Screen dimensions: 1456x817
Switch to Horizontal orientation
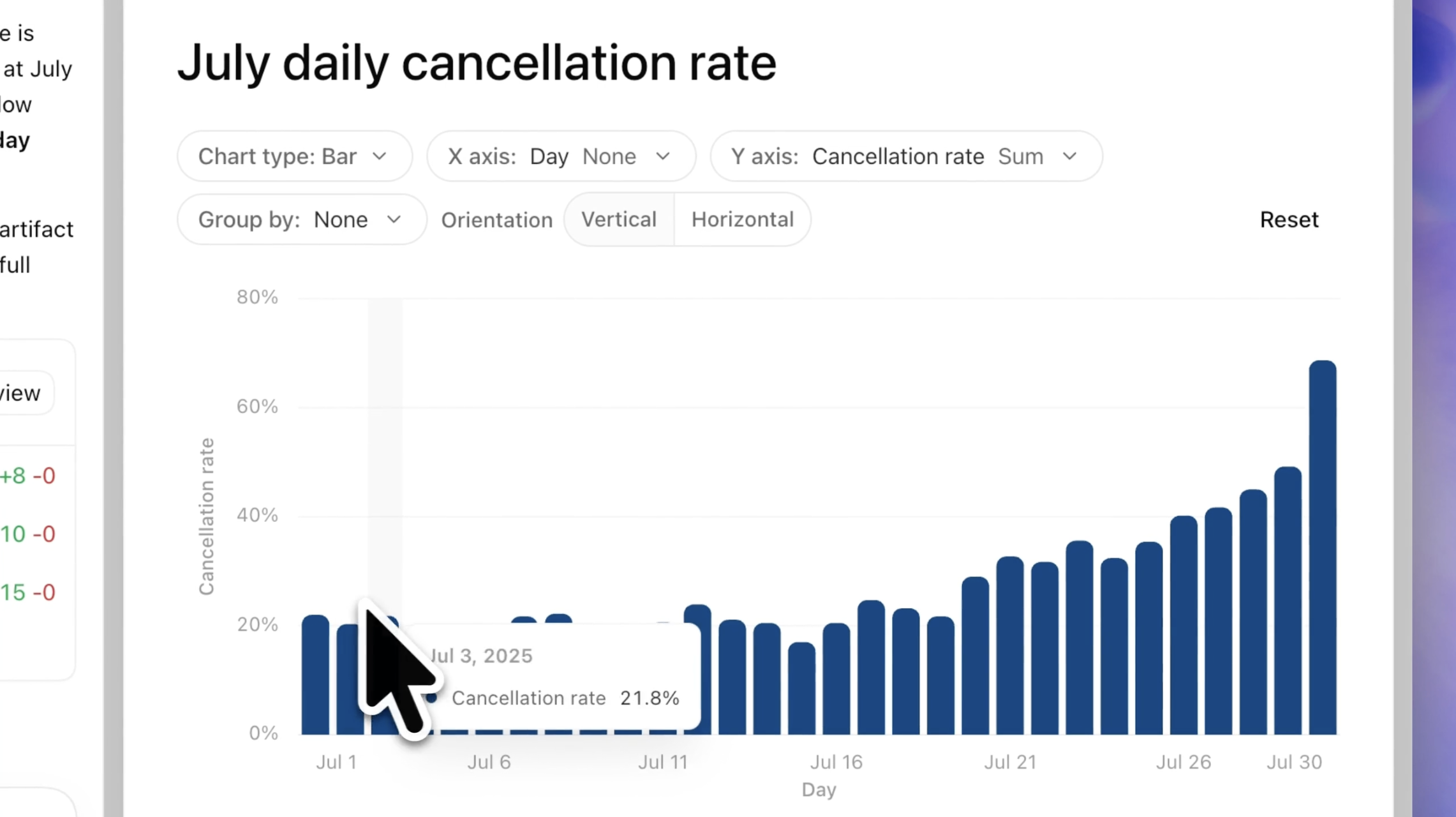tap(743, 220)
